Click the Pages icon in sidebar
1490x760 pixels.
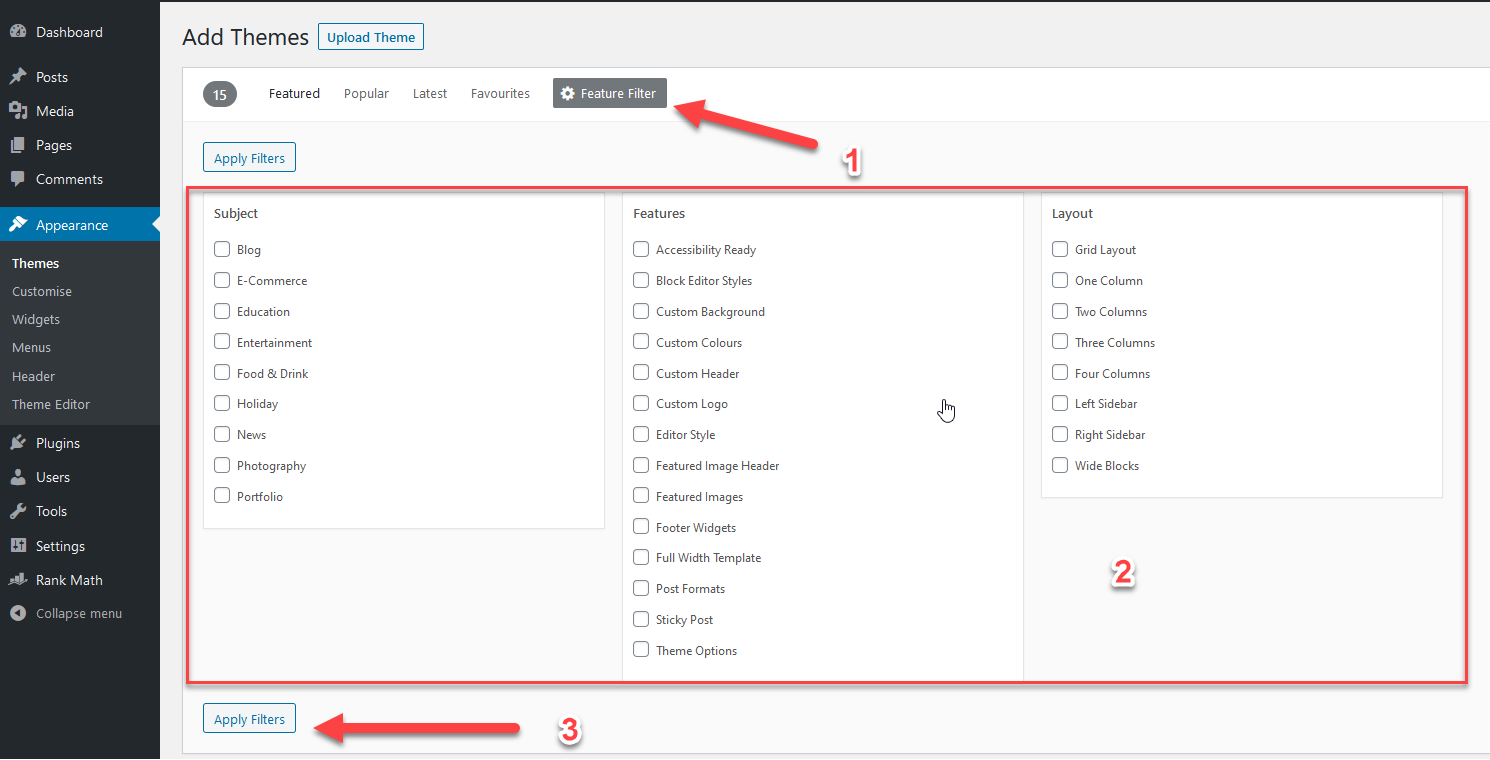[18, 145]
